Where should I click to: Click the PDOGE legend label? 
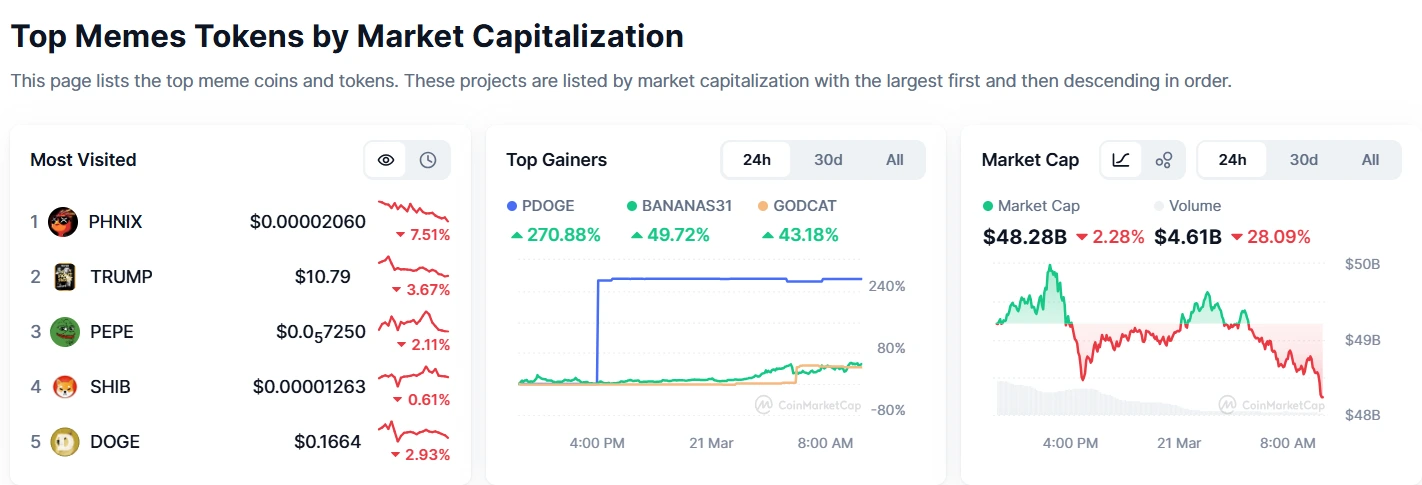coord(549,206)
